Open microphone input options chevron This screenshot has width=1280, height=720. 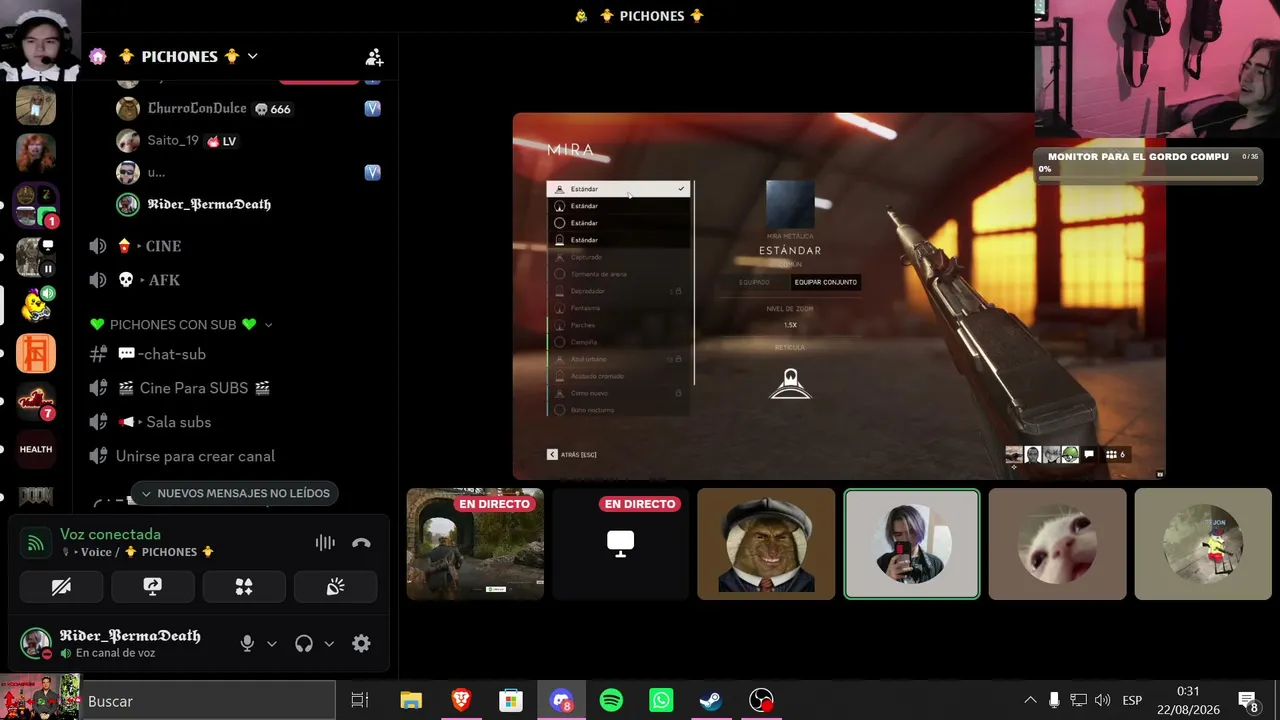[271, 644]
